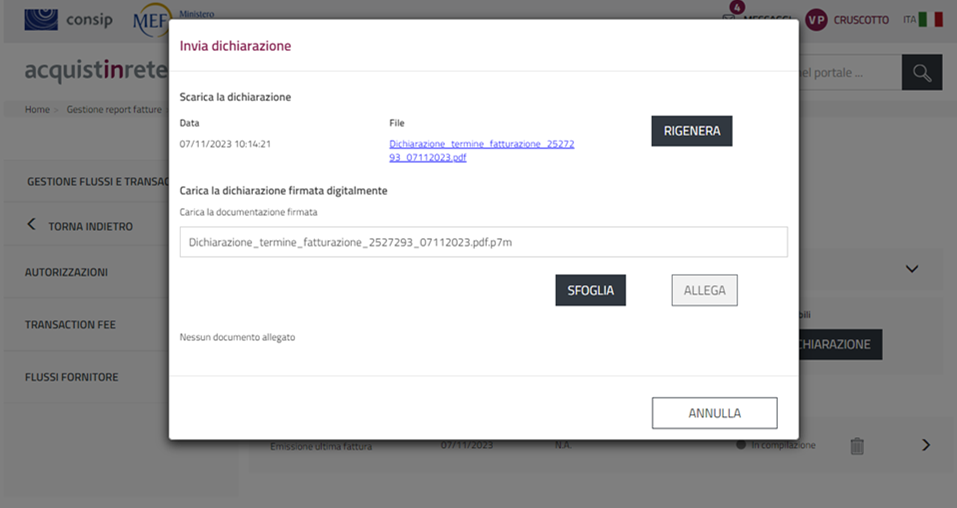Click the trash delete icon
957x508 pixels.
pos(856,446)
